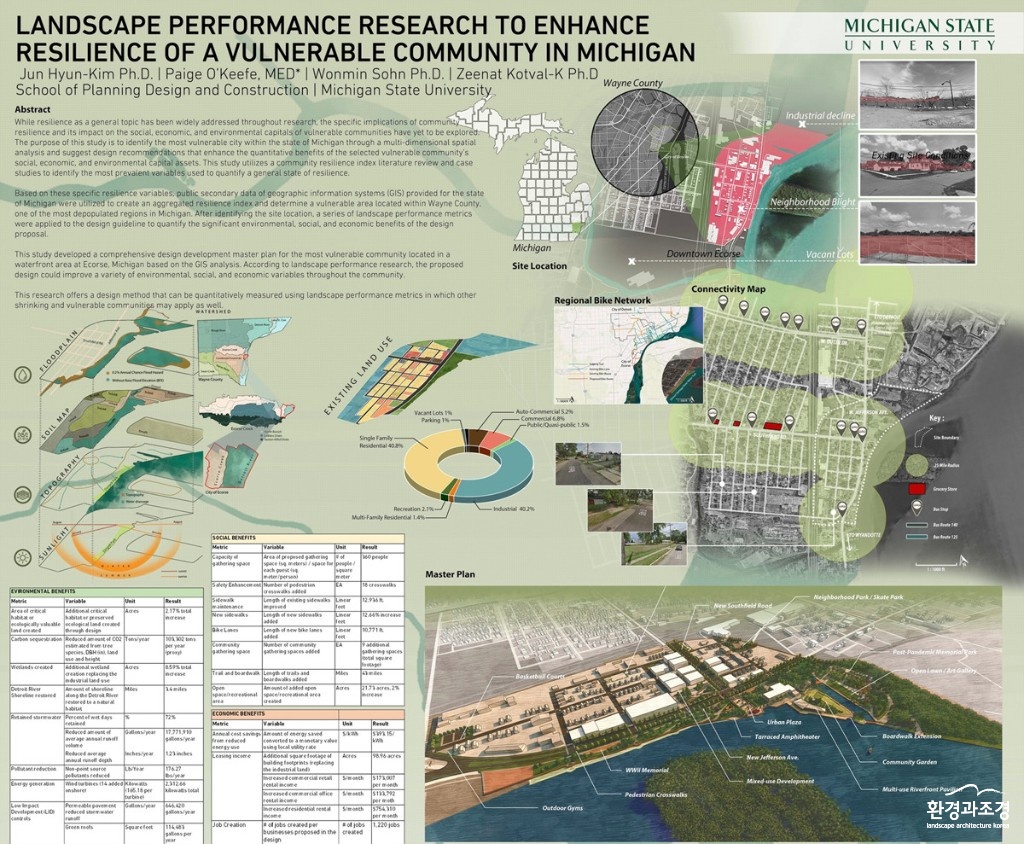Click the 'Outdoor Gyms' label
1024x844 pixels.
click(x=562, y=808)
